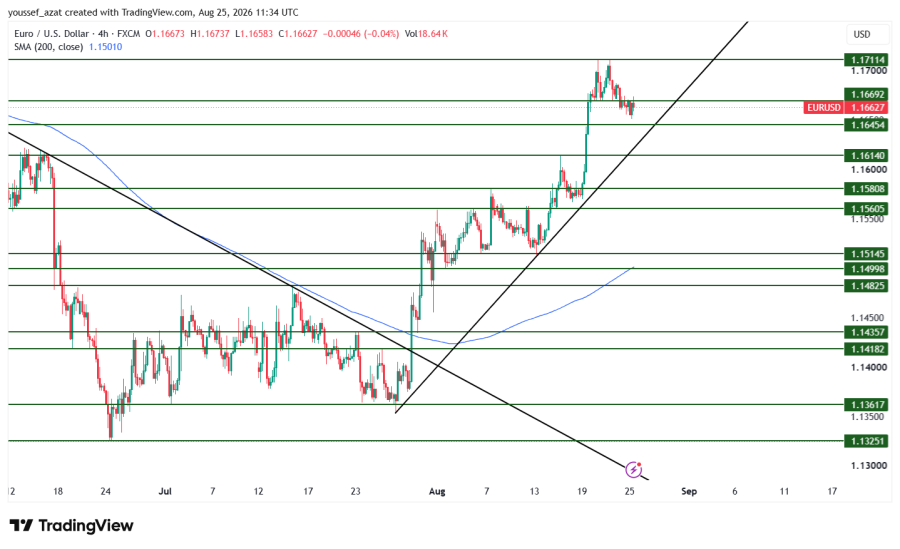Click the Aug date on time axis
This screenshot has width=900, height=549.
click(437, 491)
